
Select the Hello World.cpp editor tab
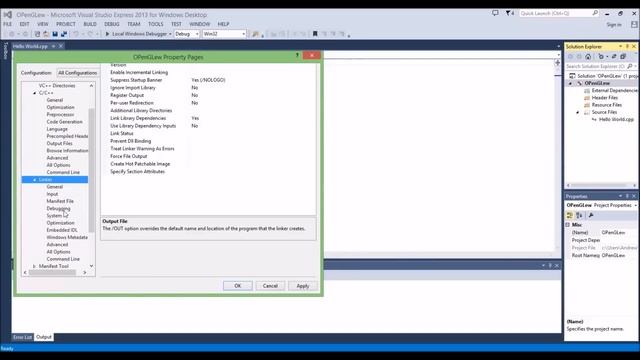coord(31,47)
